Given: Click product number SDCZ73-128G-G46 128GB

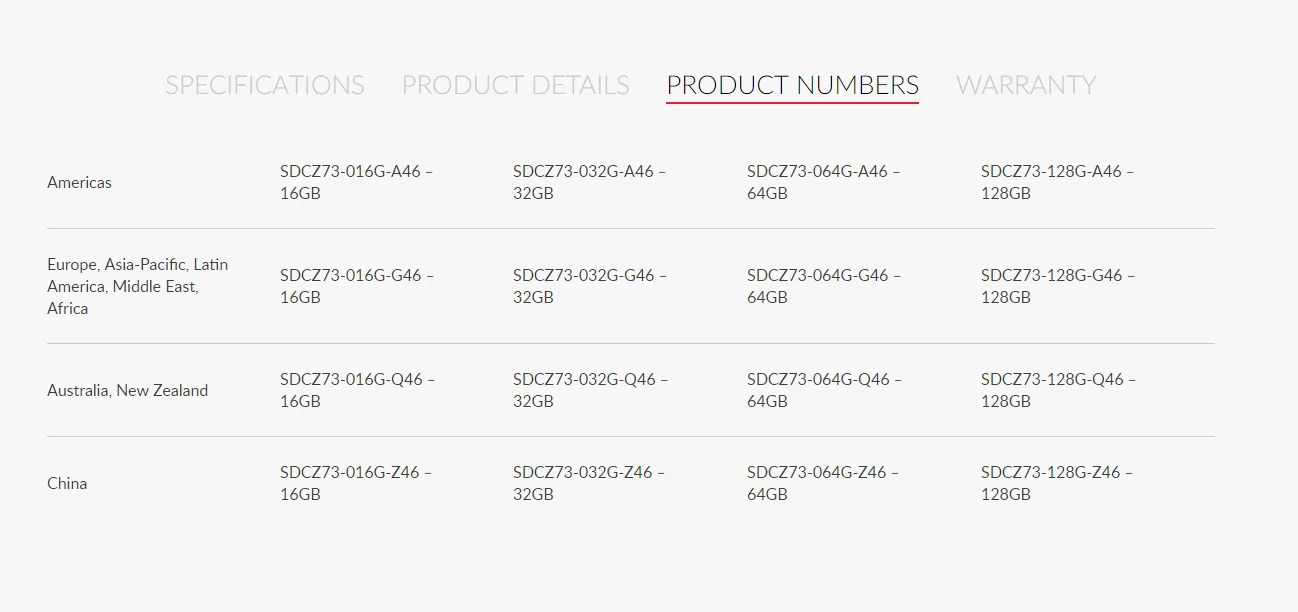Looking at the screenshot, I should coord(1058,287).
